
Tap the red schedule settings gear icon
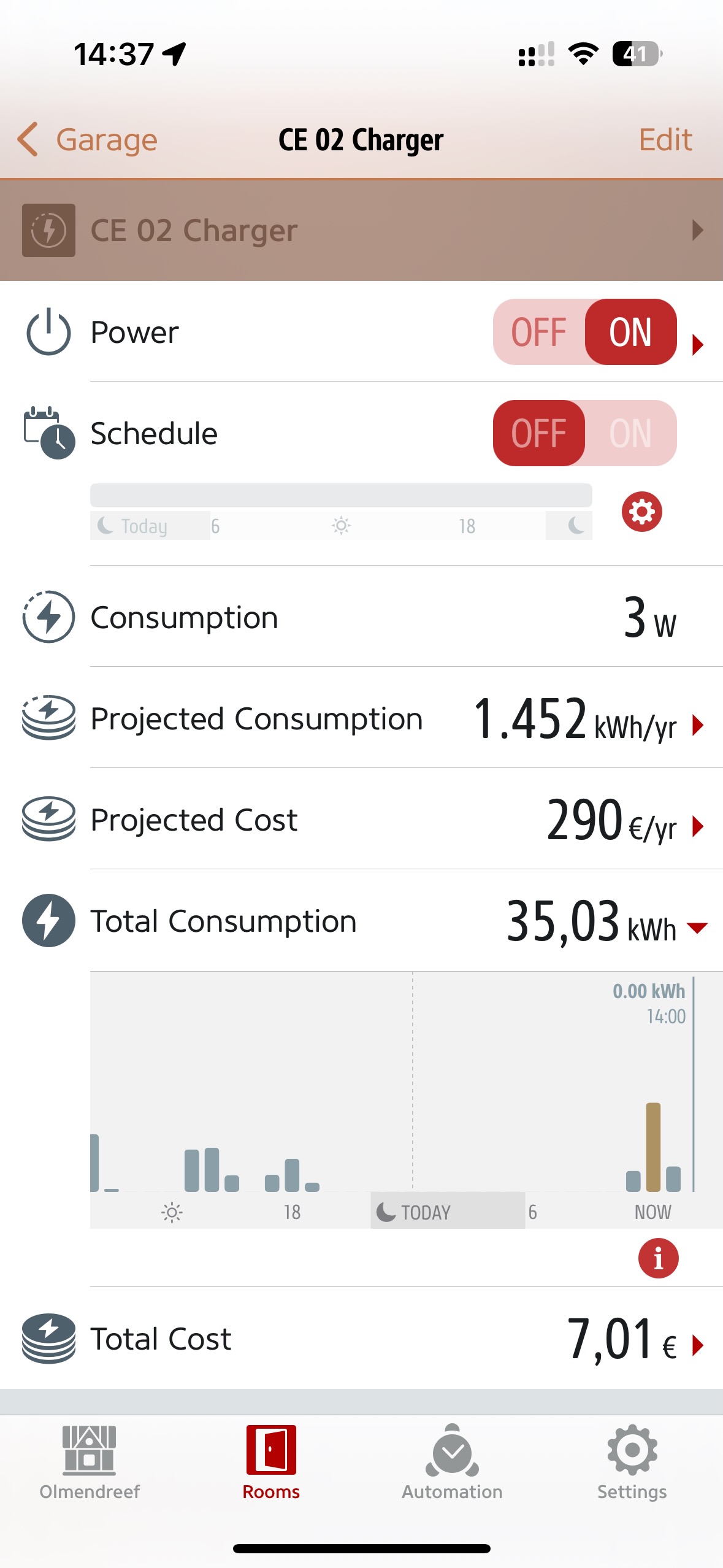(x=641, y=512)
